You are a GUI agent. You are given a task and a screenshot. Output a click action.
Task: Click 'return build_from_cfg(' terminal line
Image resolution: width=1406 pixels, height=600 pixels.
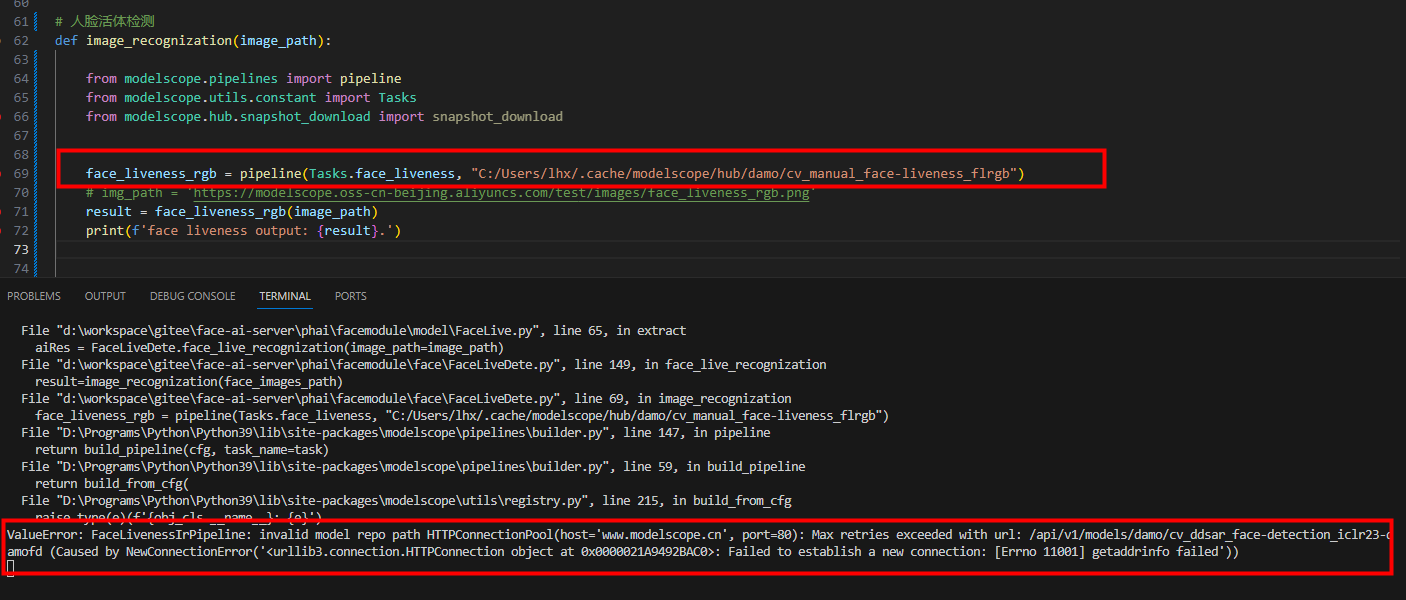[x=111, y=483]
